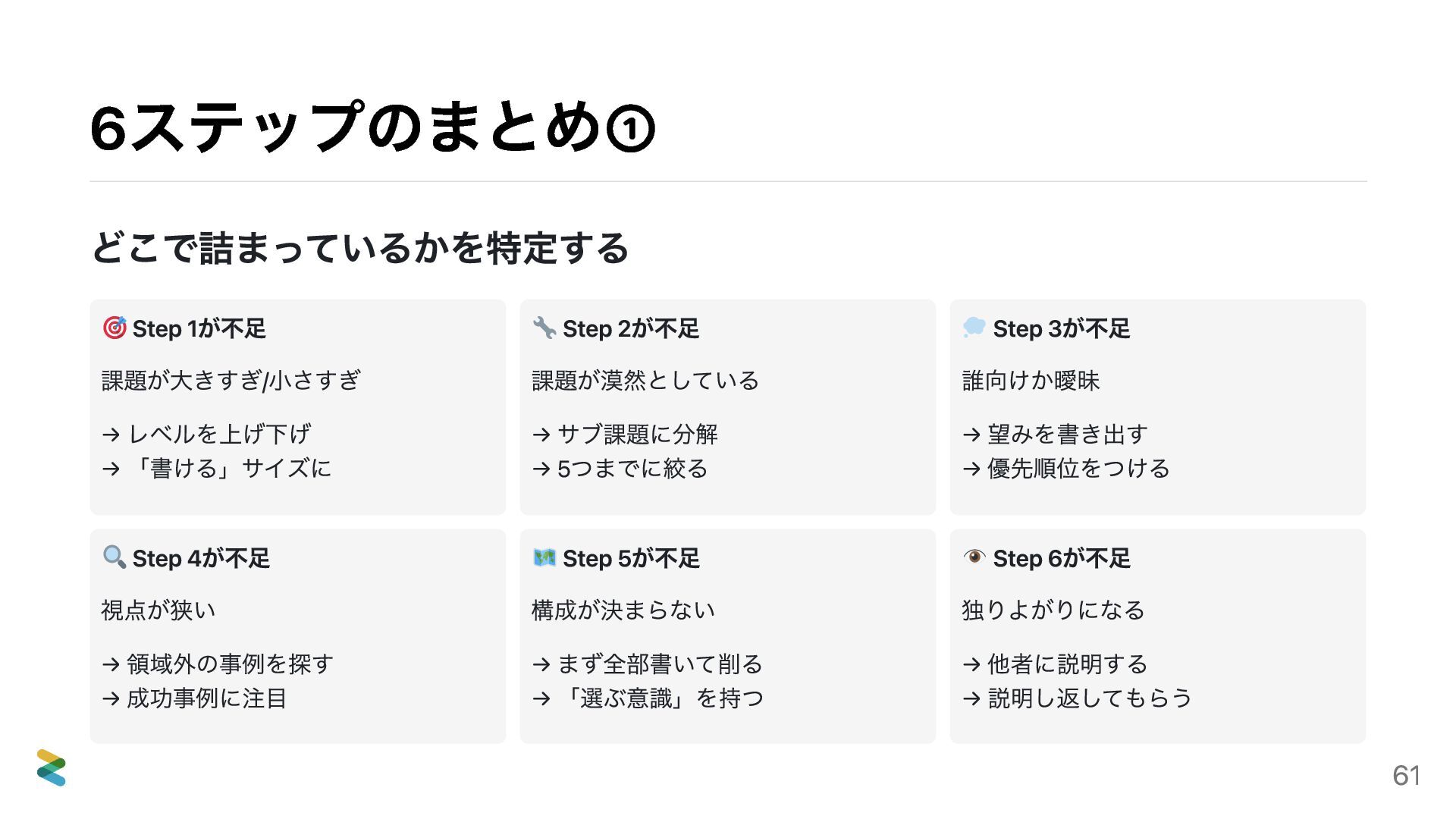Select the Step 2が不足 card heading
The height and width of the screenshot is (819, 1456).
coord(631,328)
